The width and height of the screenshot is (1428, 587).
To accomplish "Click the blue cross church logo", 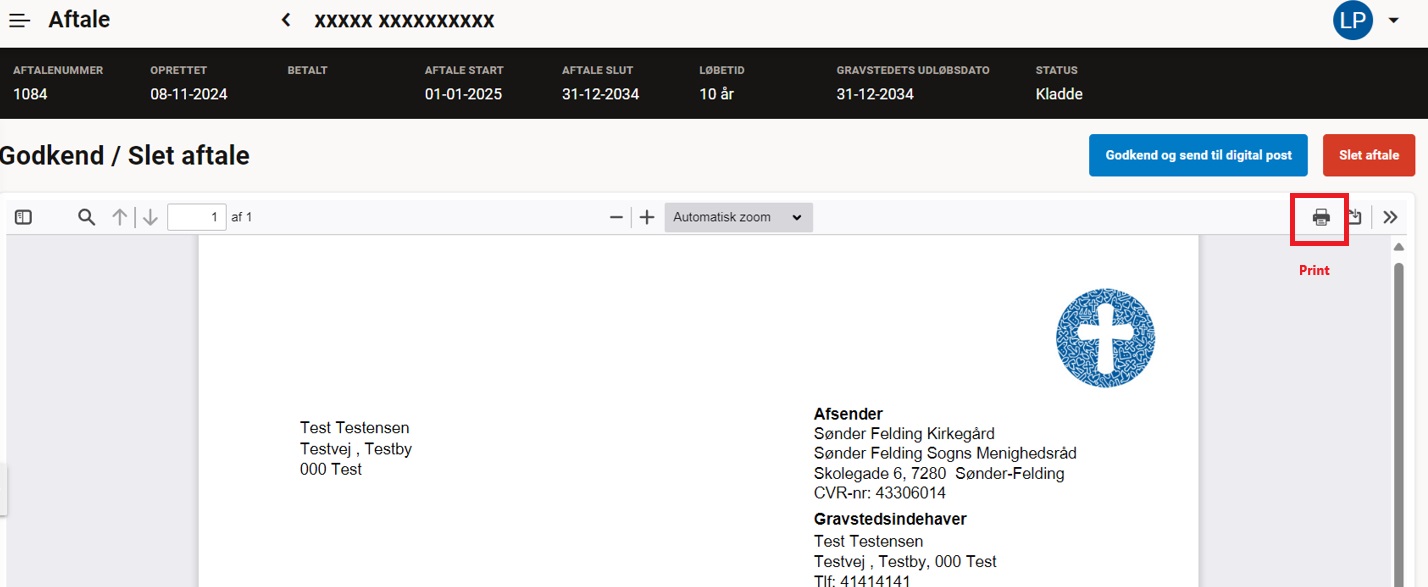I will 1105,338.
